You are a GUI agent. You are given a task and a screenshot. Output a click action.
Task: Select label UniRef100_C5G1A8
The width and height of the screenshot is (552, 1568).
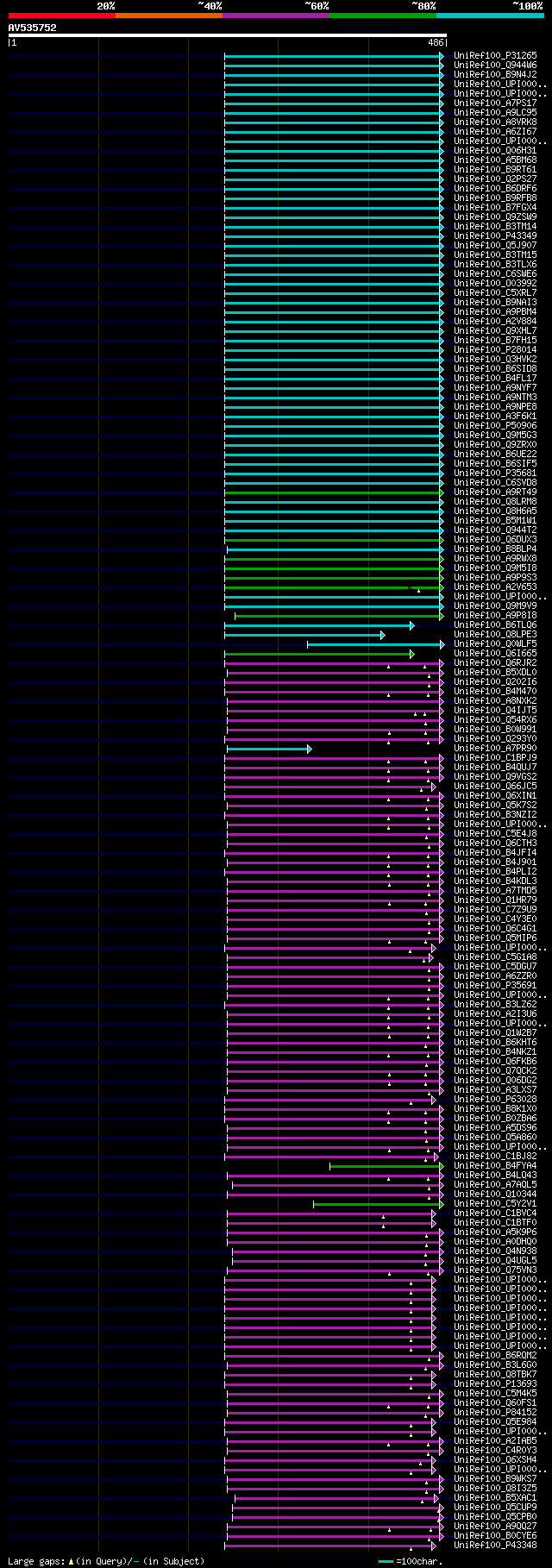pyautogui.click(x=495, y=957)
